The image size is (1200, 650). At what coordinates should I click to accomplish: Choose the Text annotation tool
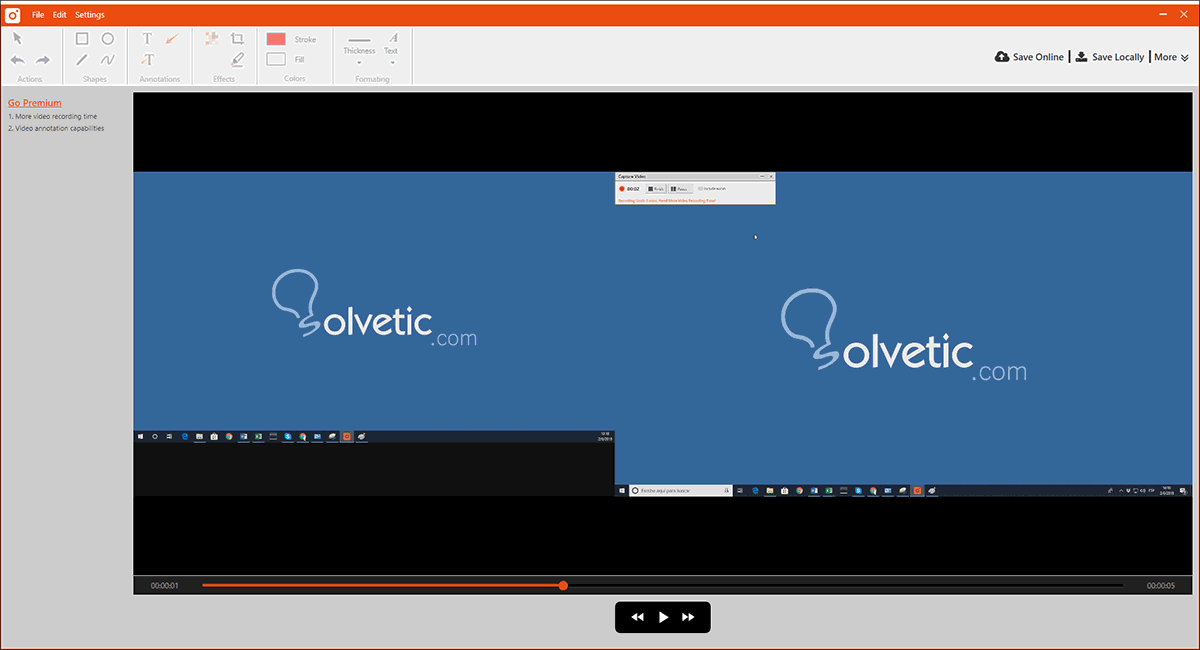click(x=147, y=39)
